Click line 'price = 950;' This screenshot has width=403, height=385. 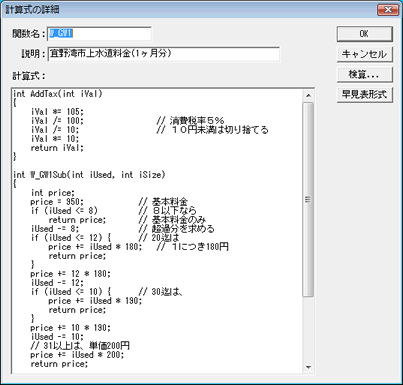click(x=57, y=202)
